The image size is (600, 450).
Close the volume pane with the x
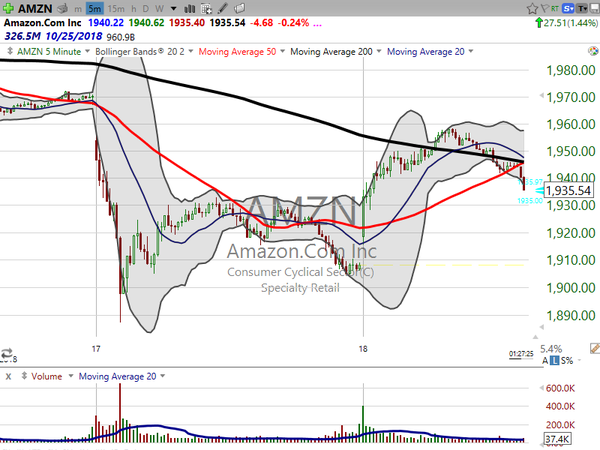(8, 376)
